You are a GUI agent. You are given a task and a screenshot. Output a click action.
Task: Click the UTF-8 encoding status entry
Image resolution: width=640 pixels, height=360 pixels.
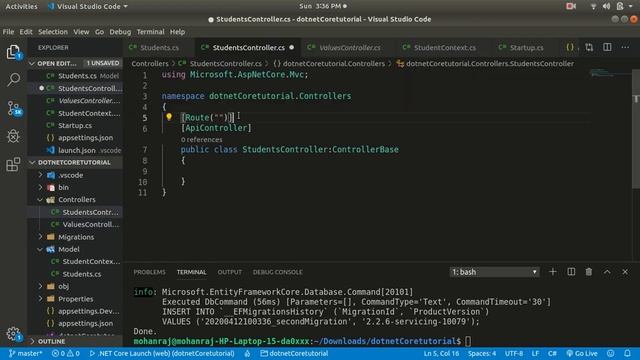514,353
